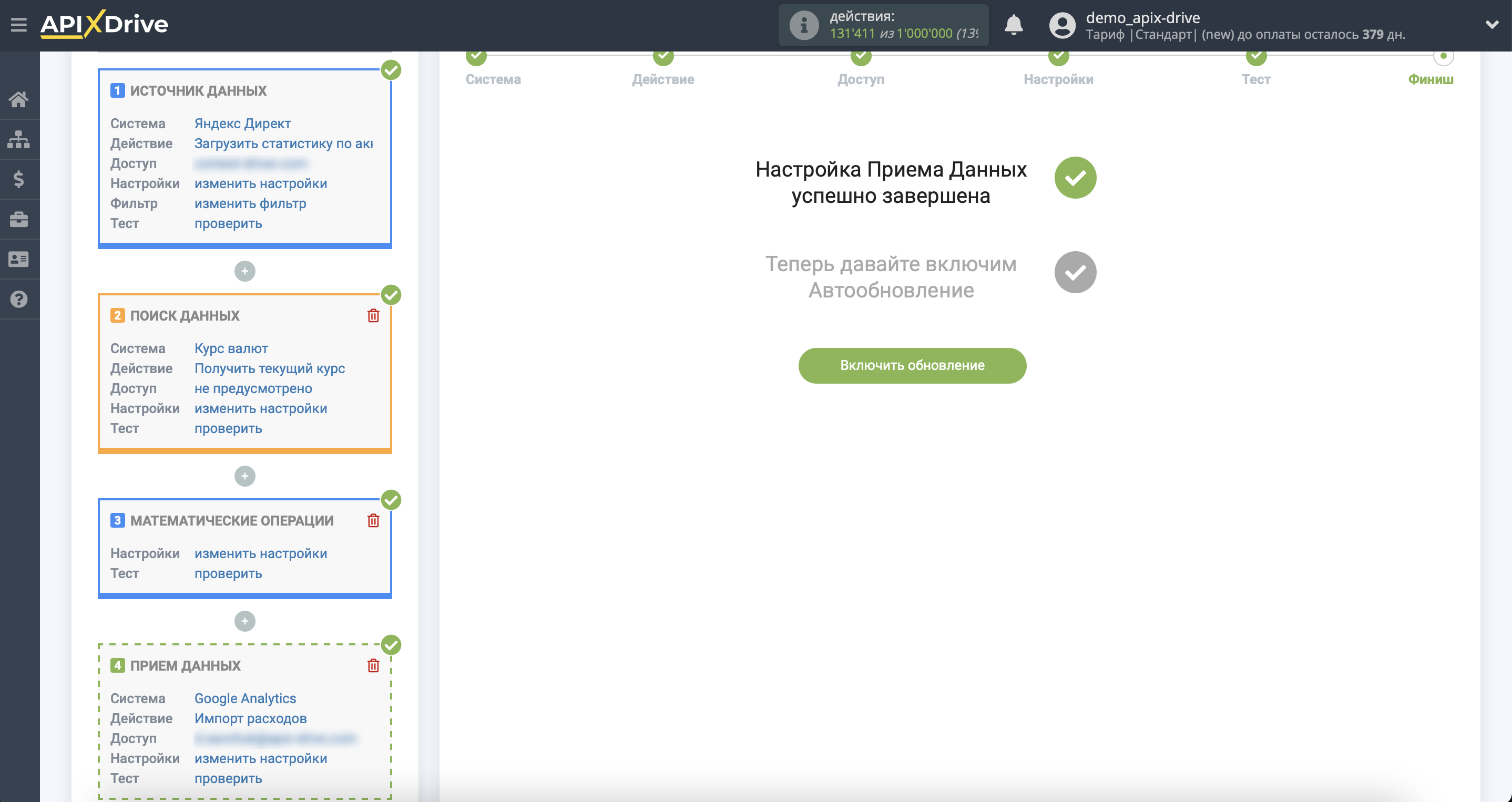Viewport: 1512px width, 802px height.
Task: Click the tariff Стандарт payment info text
Action: click(1245, 35)
